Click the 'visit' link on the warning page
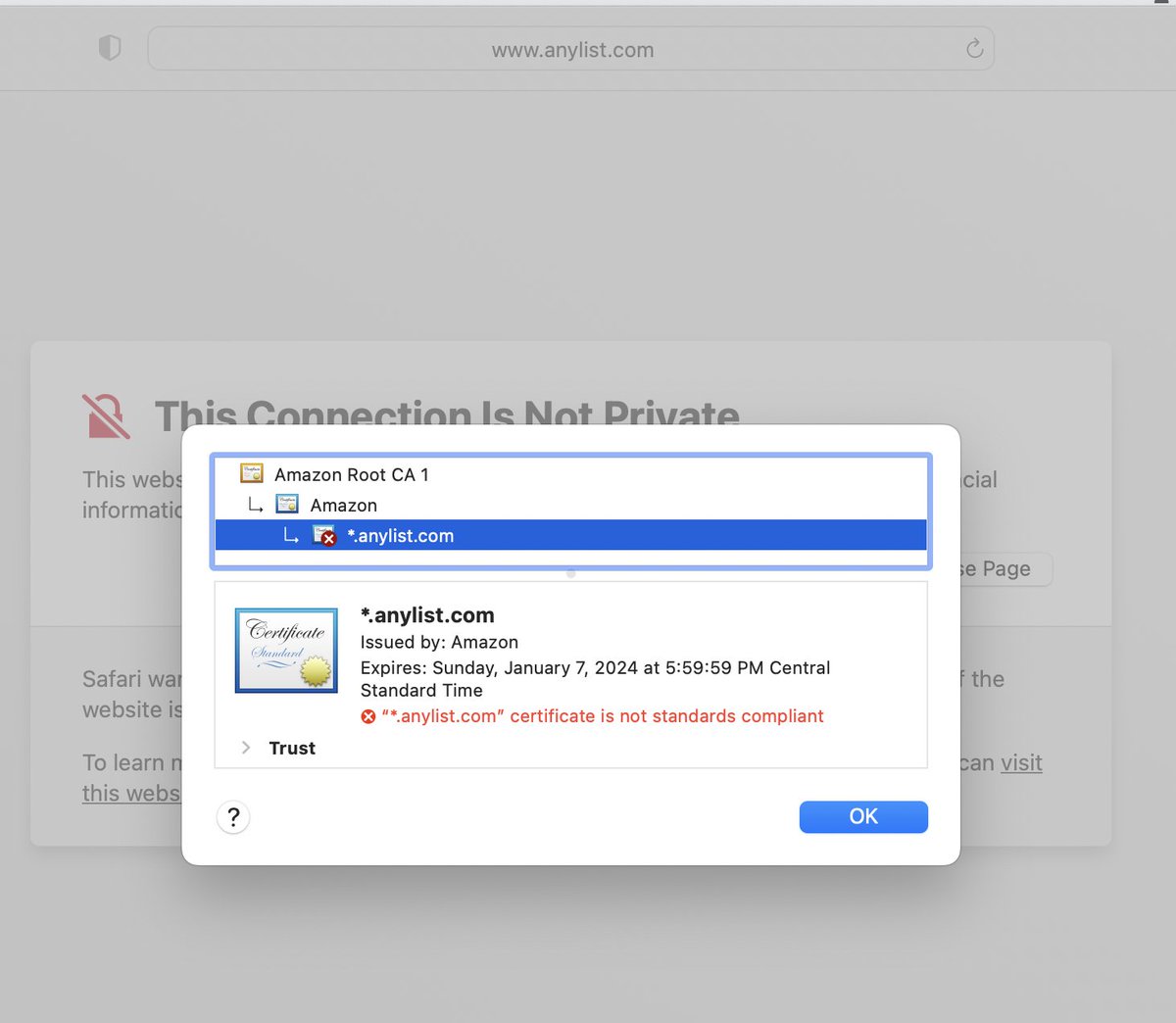The width and height of the screenshot is (1176, 1023). click(1021, 762)
